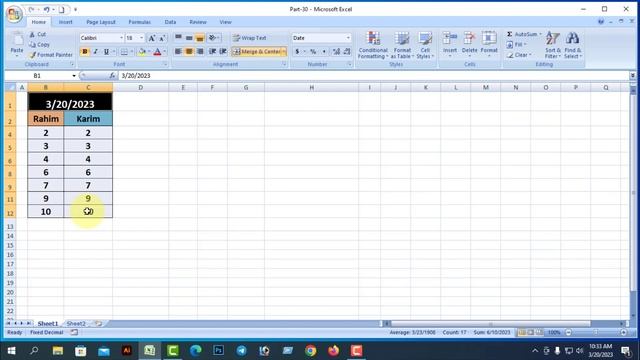640x360 pixels.
Task: Expand the Font group dialog launcher
Action: (x=165, y=64)
